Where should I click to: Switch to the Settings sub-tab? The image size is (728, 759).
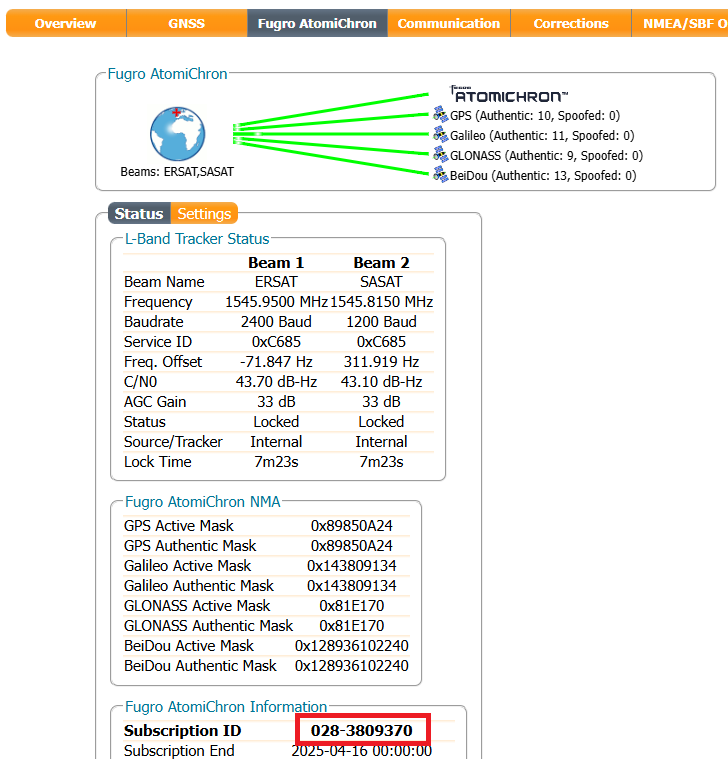(204, 213)
